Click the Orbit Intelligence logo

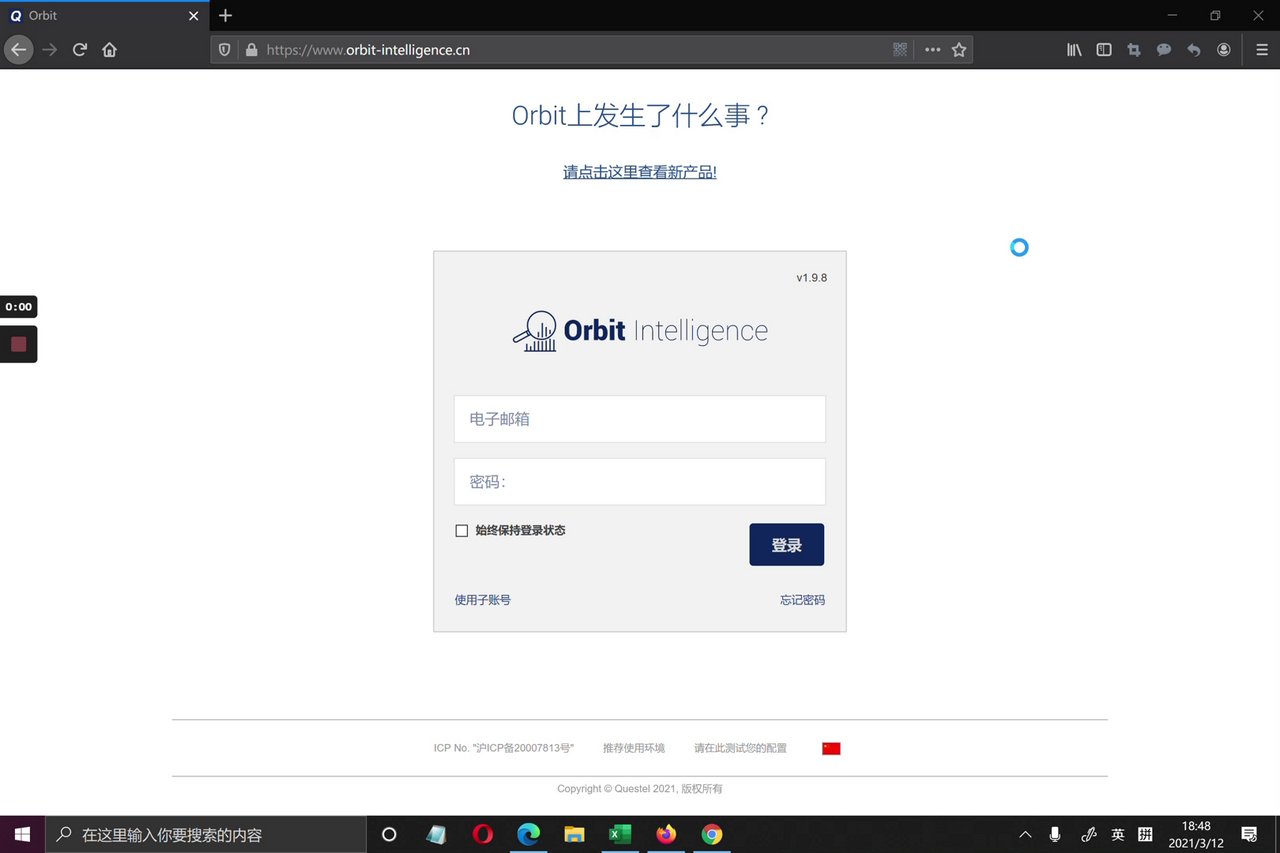click(x=640, y=331)
